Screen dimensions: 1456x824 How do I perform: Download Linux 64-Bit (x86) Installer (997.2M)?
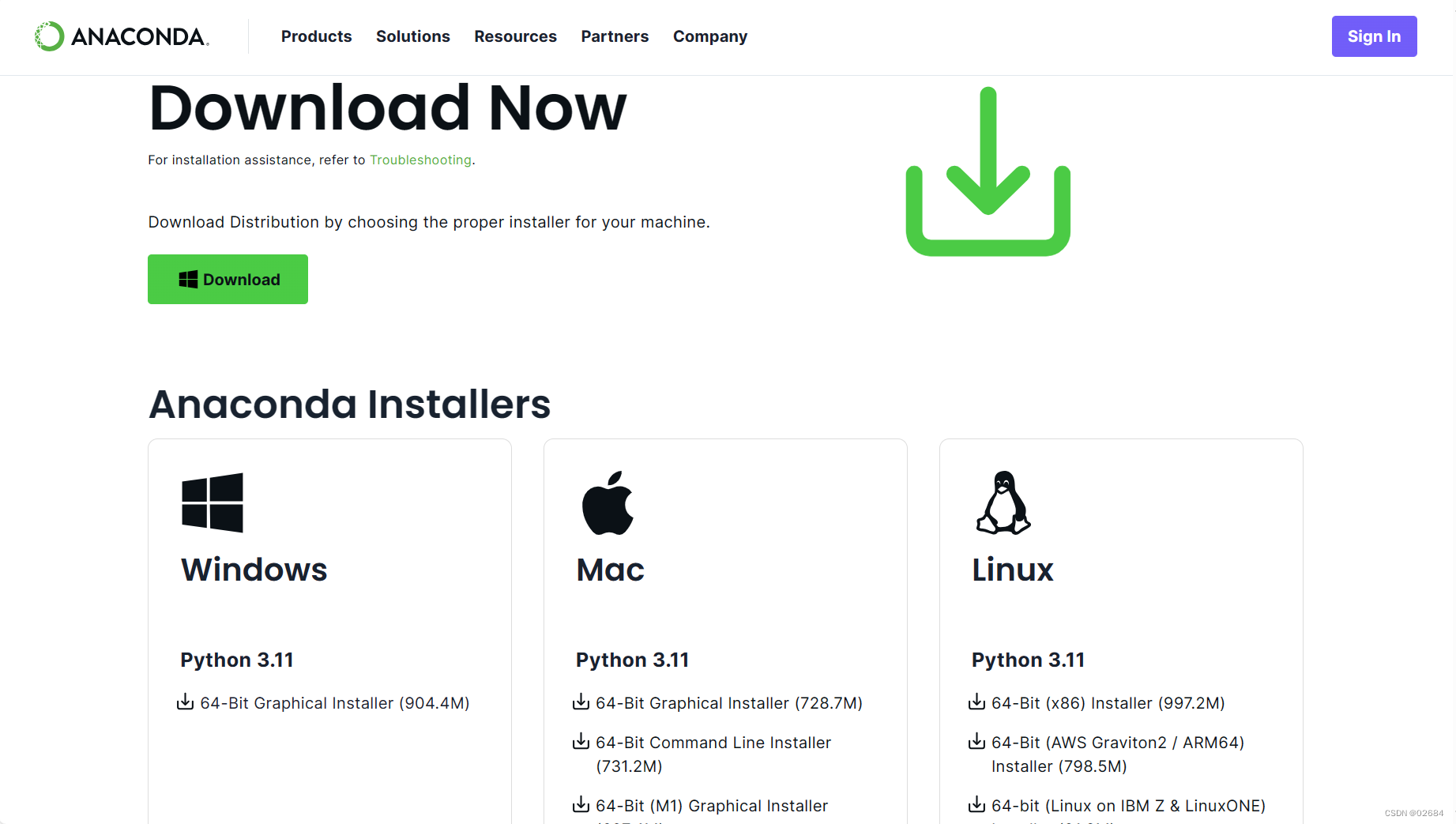(1108, 703)
